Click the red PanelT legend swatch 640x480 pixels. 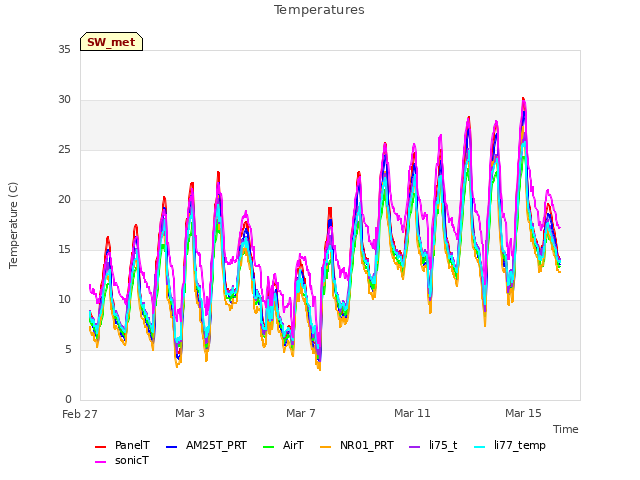(100, 447)
